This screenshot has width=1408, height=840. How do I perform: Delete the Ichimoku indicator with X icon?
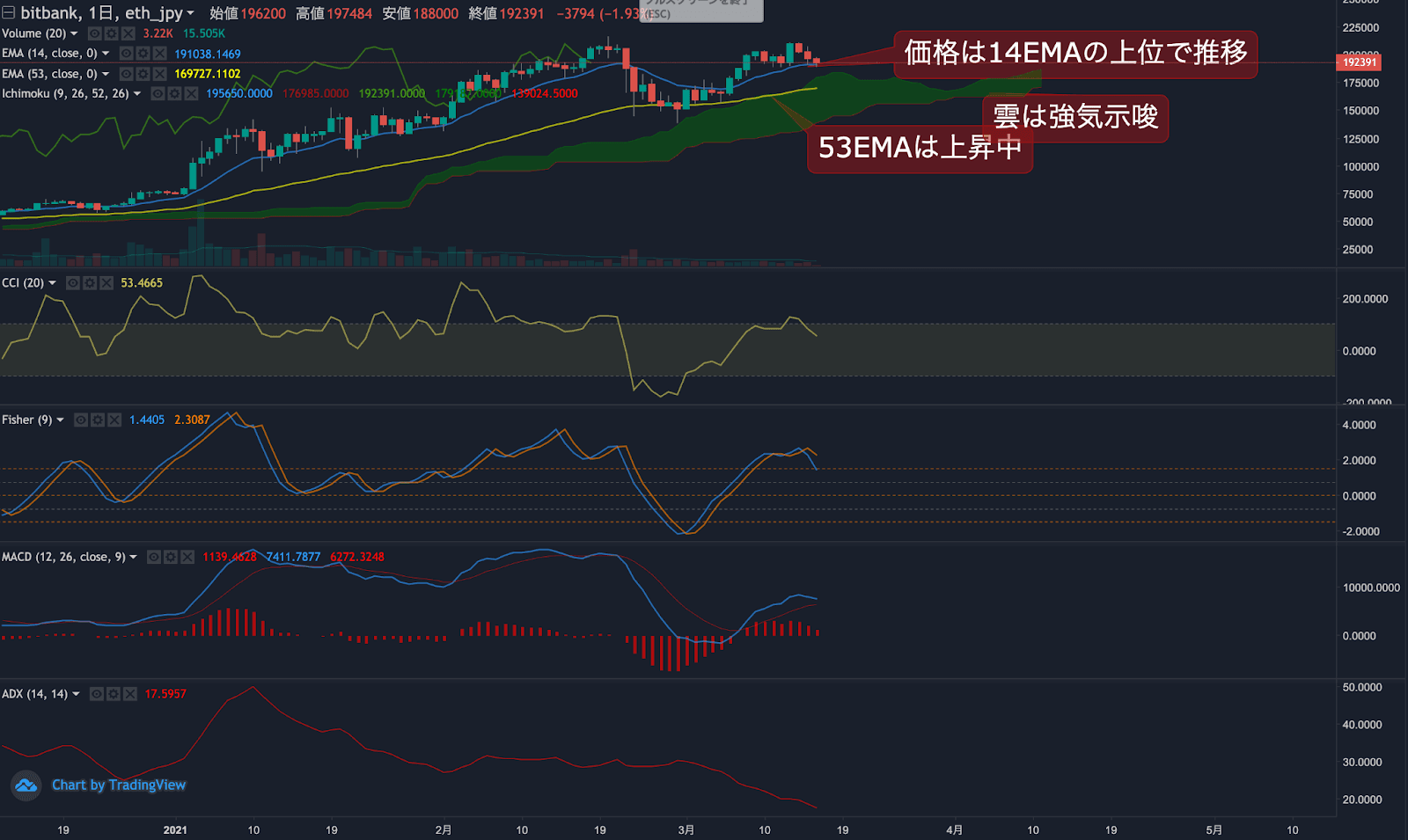pyautogui.click(x=191, y=93)
